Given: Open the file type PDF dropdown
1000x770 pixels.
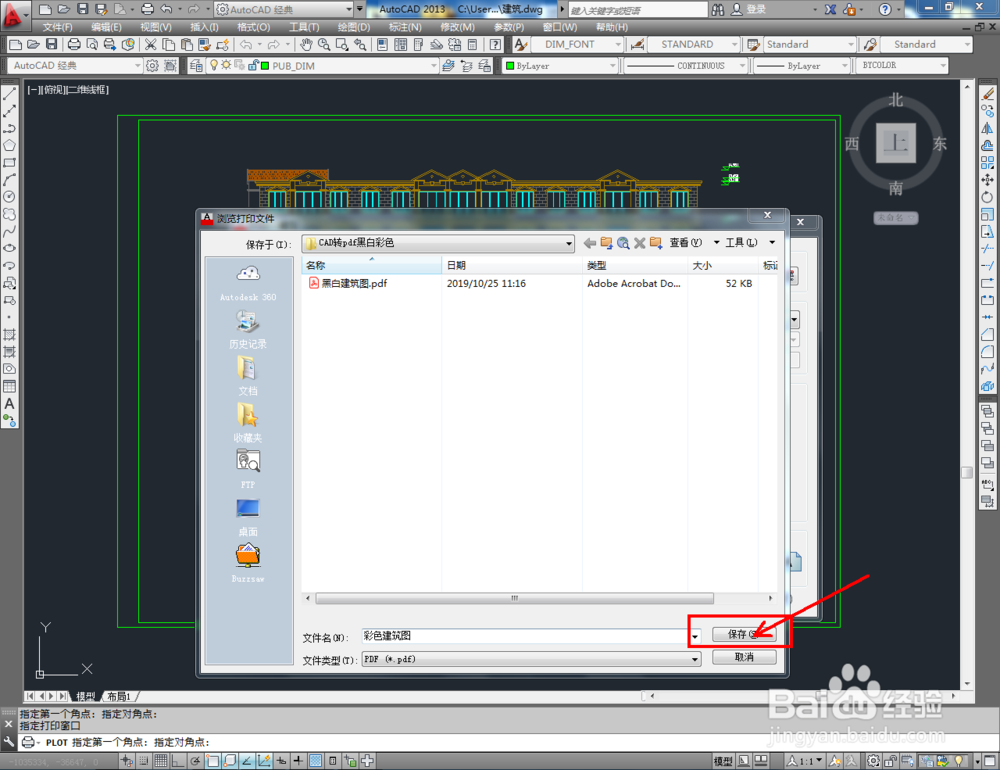Looking at the screenshot, I should [531, 659].
